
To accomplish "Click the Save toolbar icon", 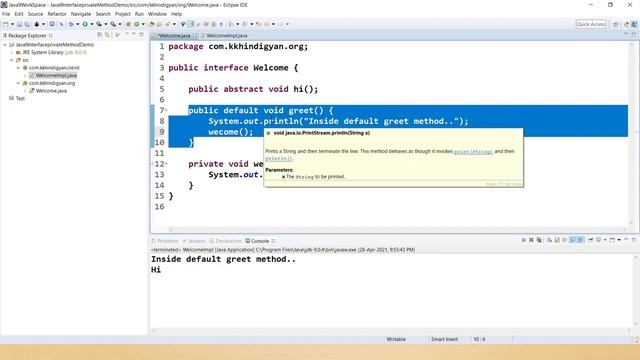I will point(19,24).
